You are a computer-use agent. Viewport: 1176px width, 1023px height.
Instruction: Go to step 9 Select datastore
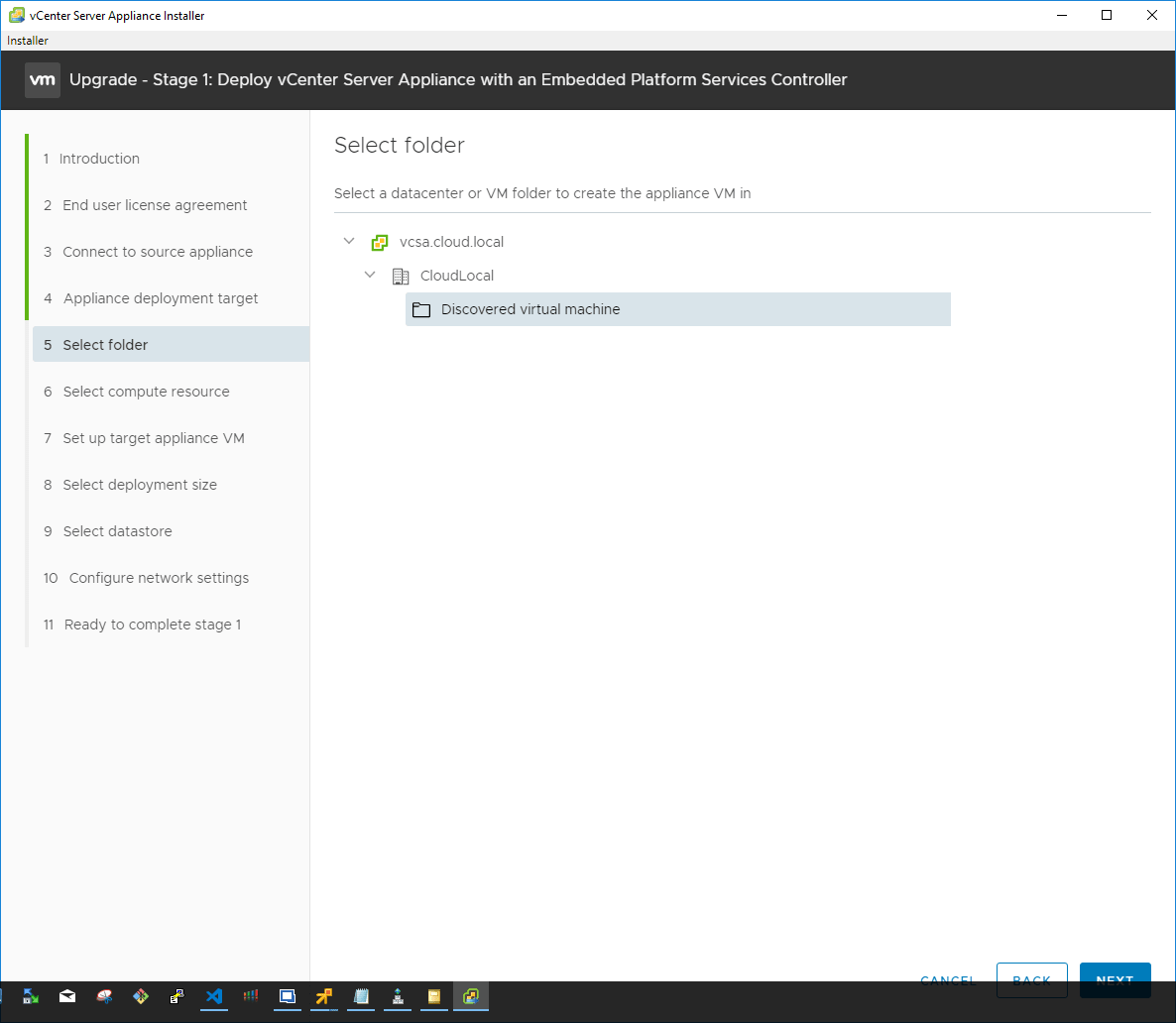point(108,531)
